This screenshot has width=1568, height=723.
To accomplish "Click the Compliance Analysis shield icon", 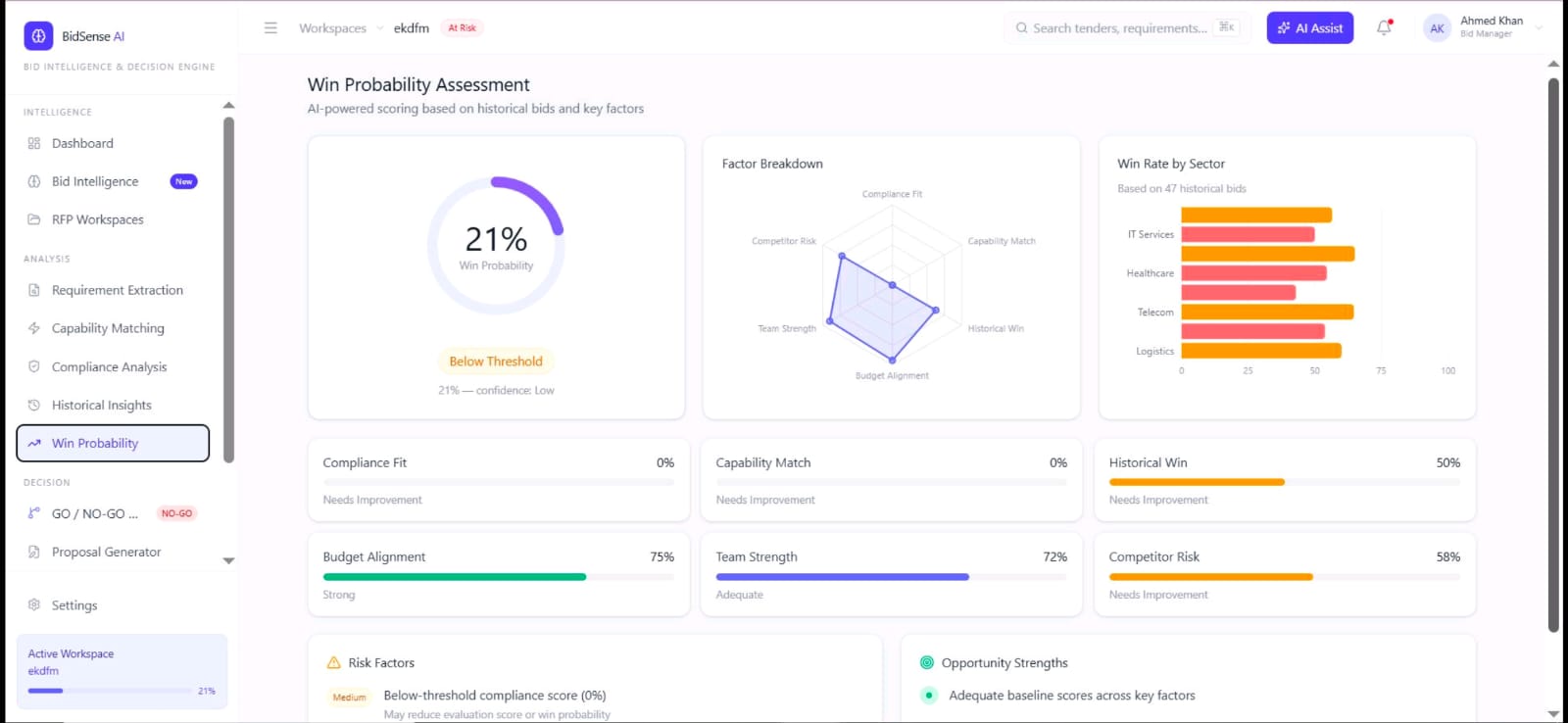I will click(34, 366).
